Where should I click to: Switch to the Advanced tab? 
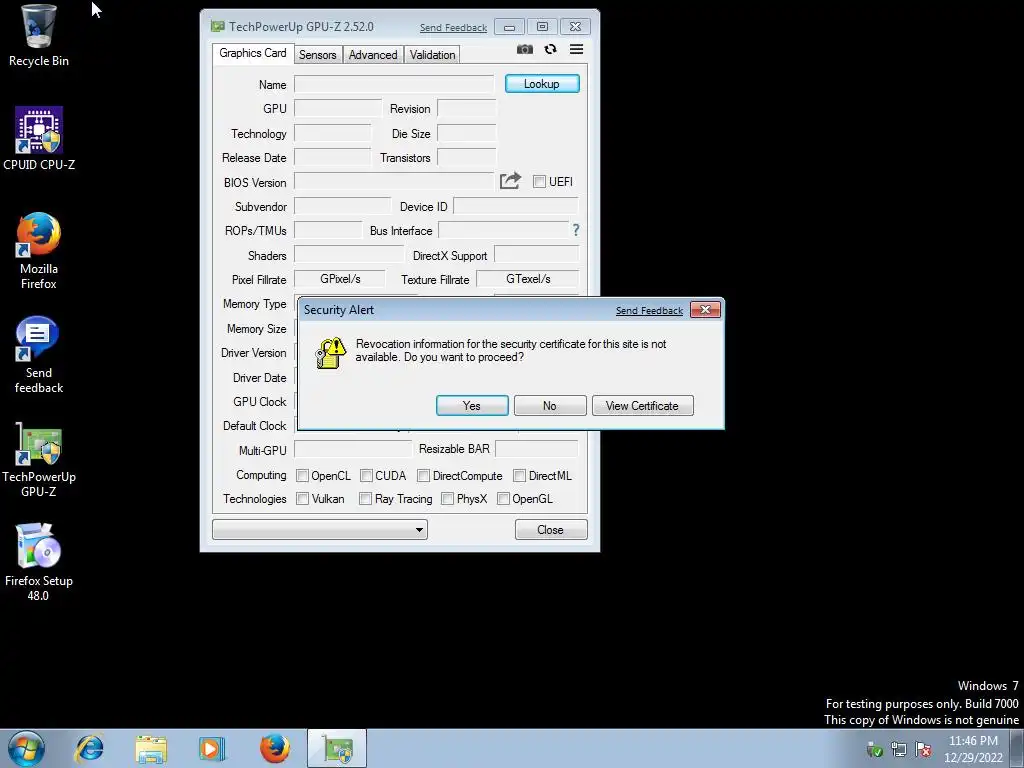coord(373,55)
